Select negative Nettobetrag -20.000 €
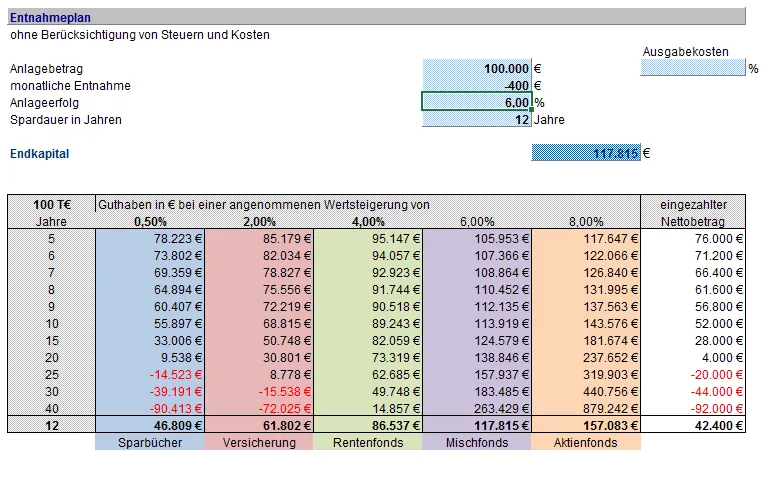Image resolution: width=764 pixels, height=477 pixels. [x=693, y=375]
